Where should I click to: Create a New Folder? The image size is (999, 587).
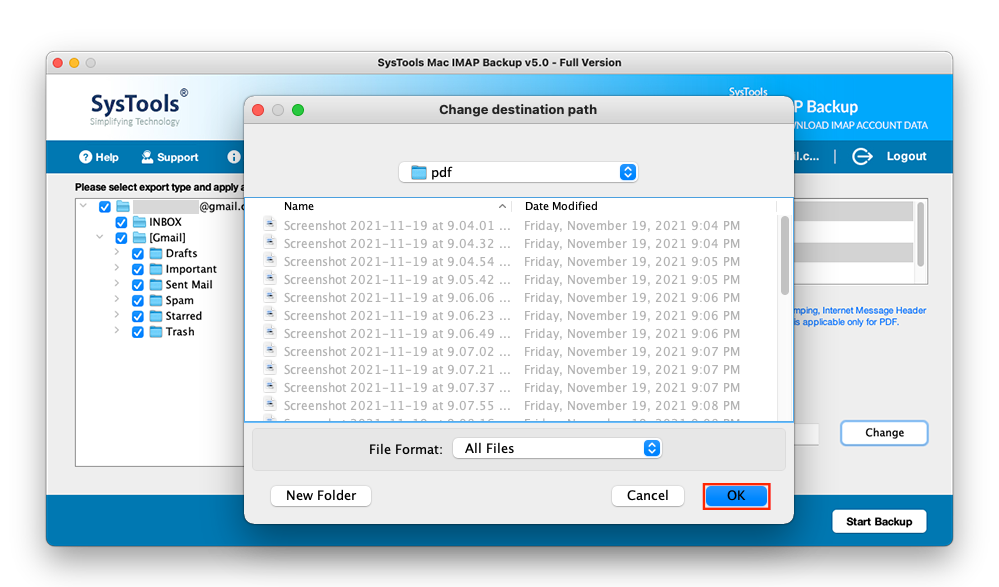click(321, 496)
